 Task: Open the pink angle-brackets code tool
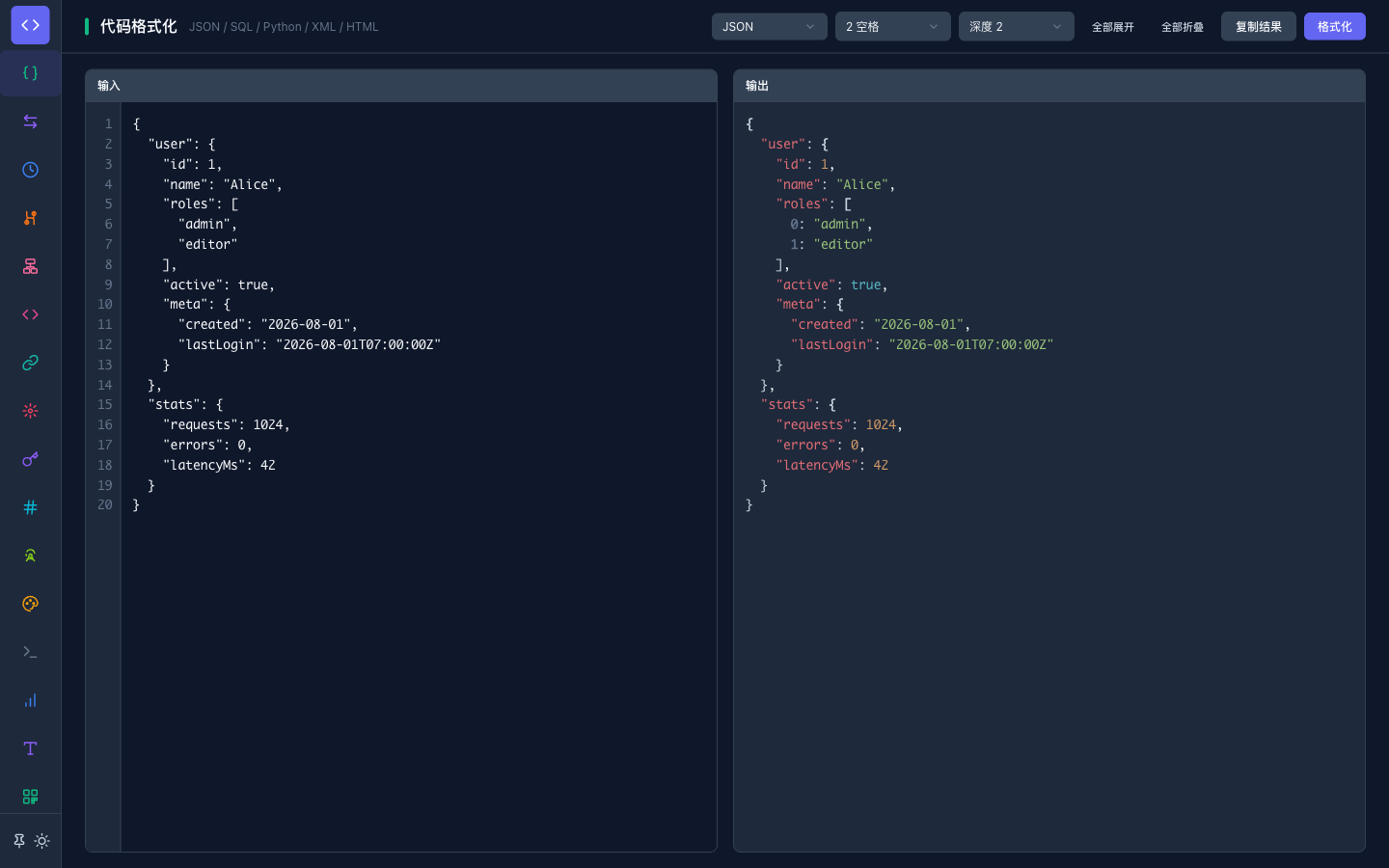30,314
